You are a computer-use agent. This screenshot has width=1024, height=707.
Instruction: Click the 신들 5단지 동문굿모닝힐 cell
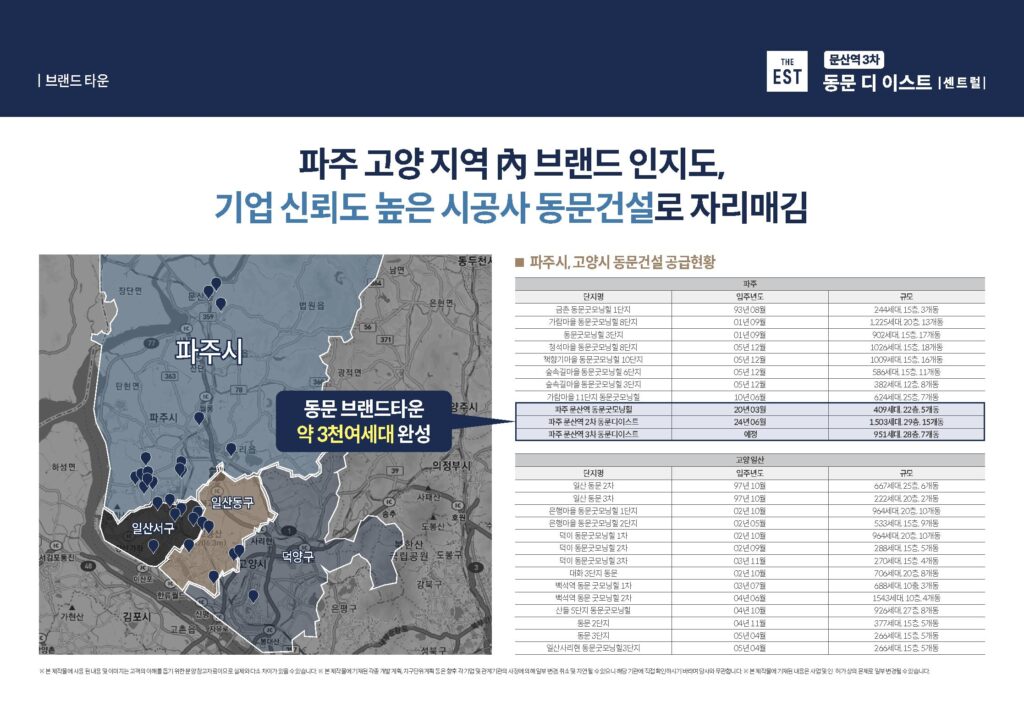point(593,610)
